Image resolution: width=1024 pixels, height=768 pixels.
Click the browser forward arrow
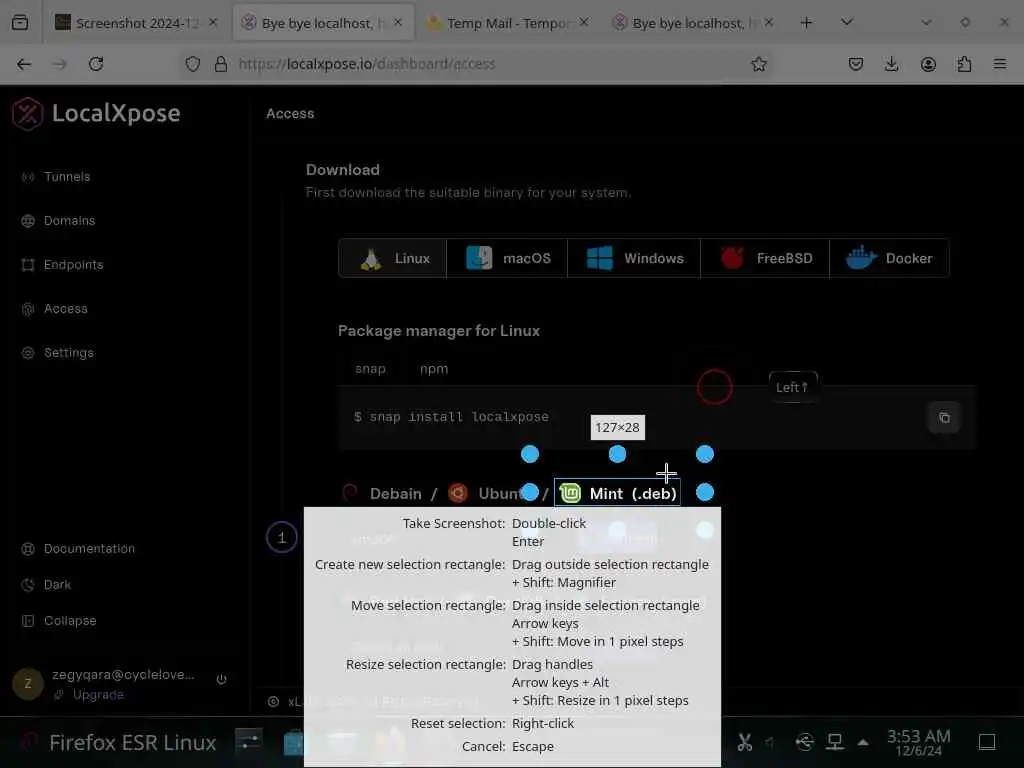click(x=59, y=64)
